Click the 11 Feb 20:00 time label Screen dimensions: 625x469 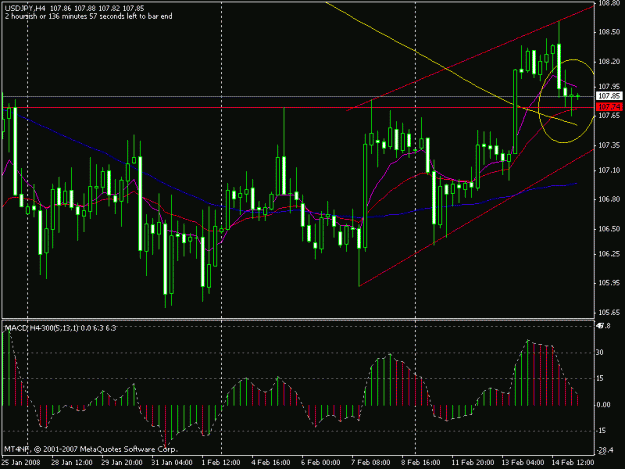click(x=473, y=463)
